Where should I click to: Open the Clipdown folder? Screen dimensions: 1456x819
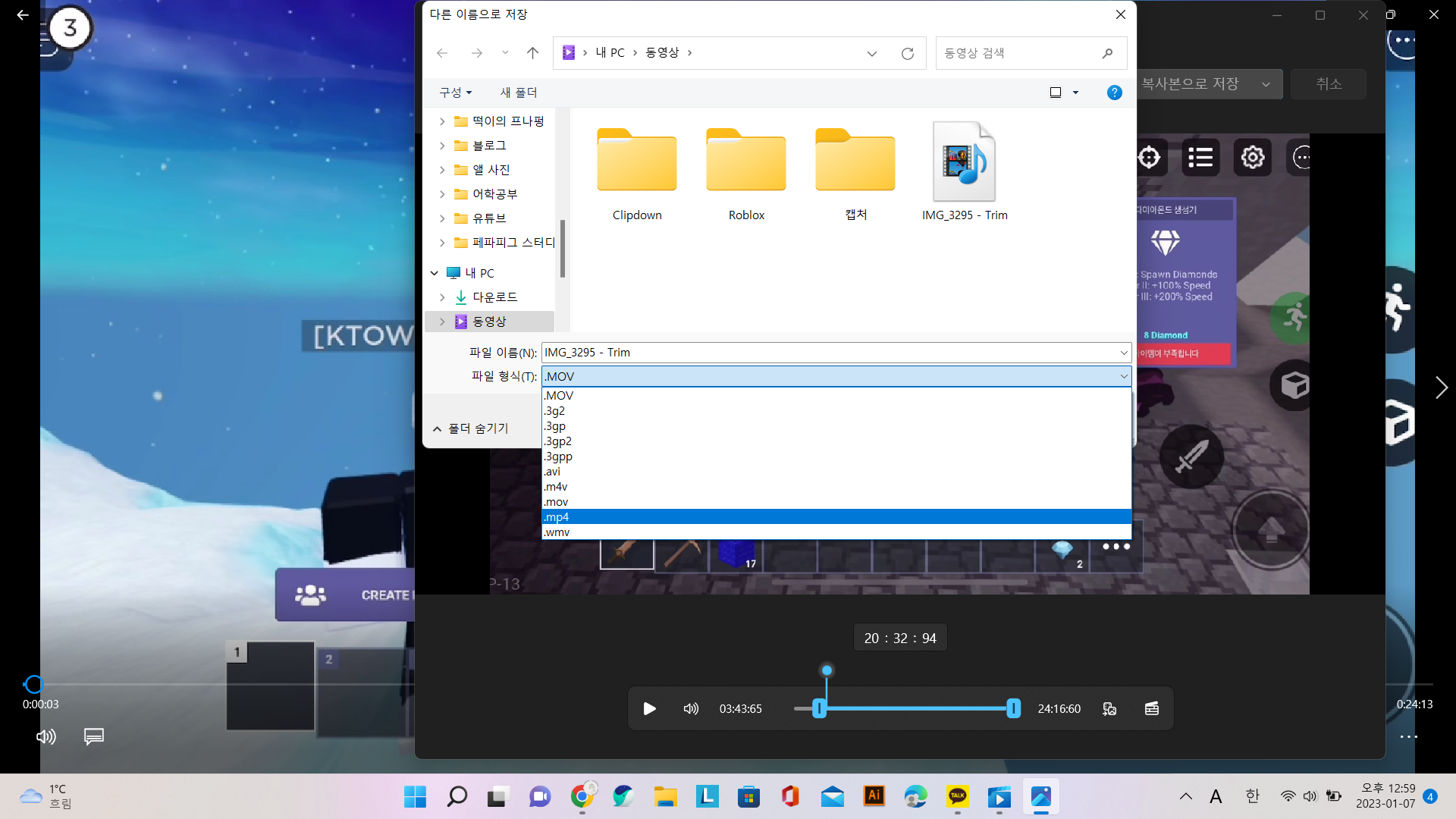tap(637, 174)
